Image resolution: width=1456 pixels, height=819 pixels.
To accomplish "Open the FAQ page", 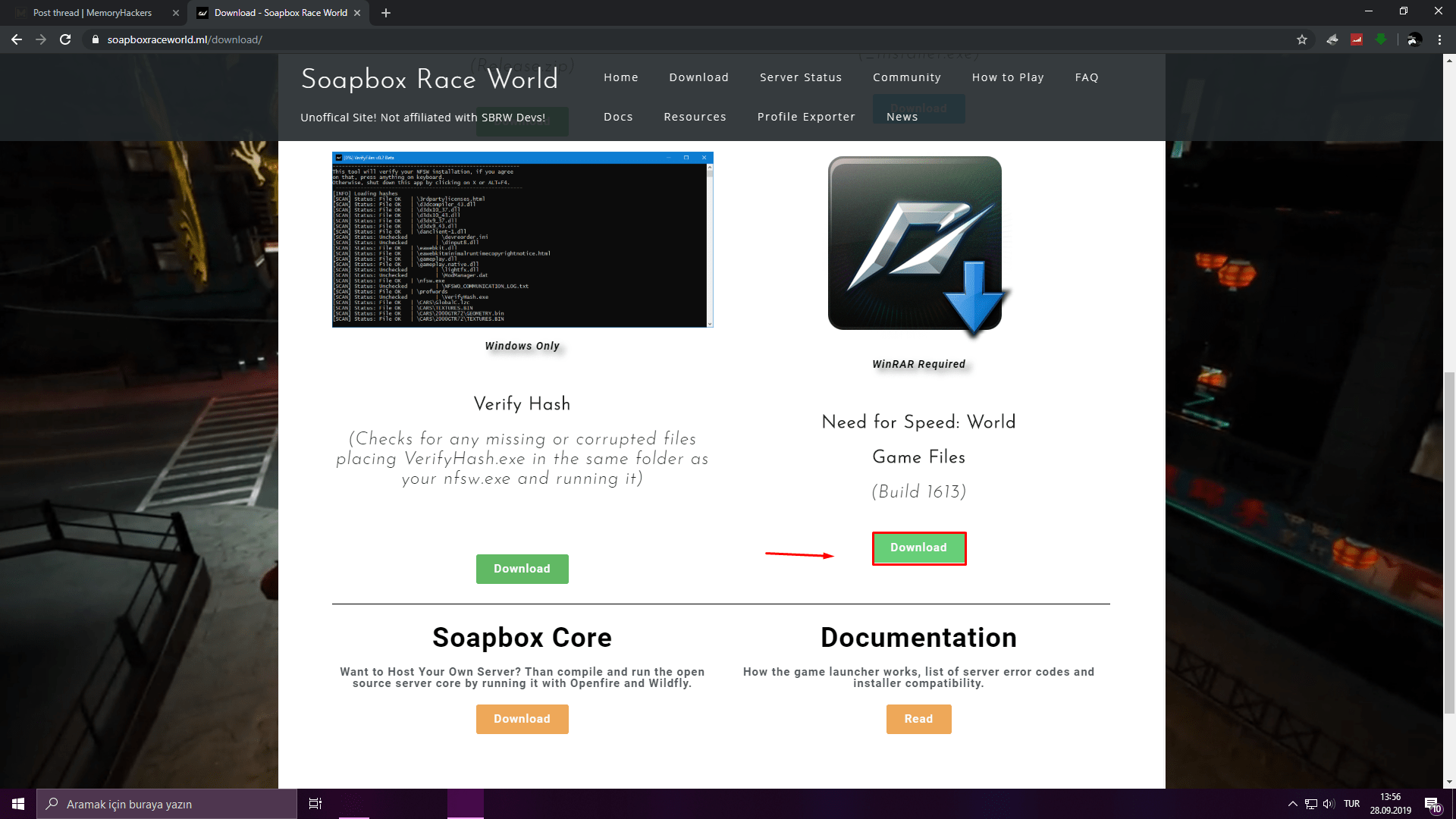I will tap(1087, 77).
